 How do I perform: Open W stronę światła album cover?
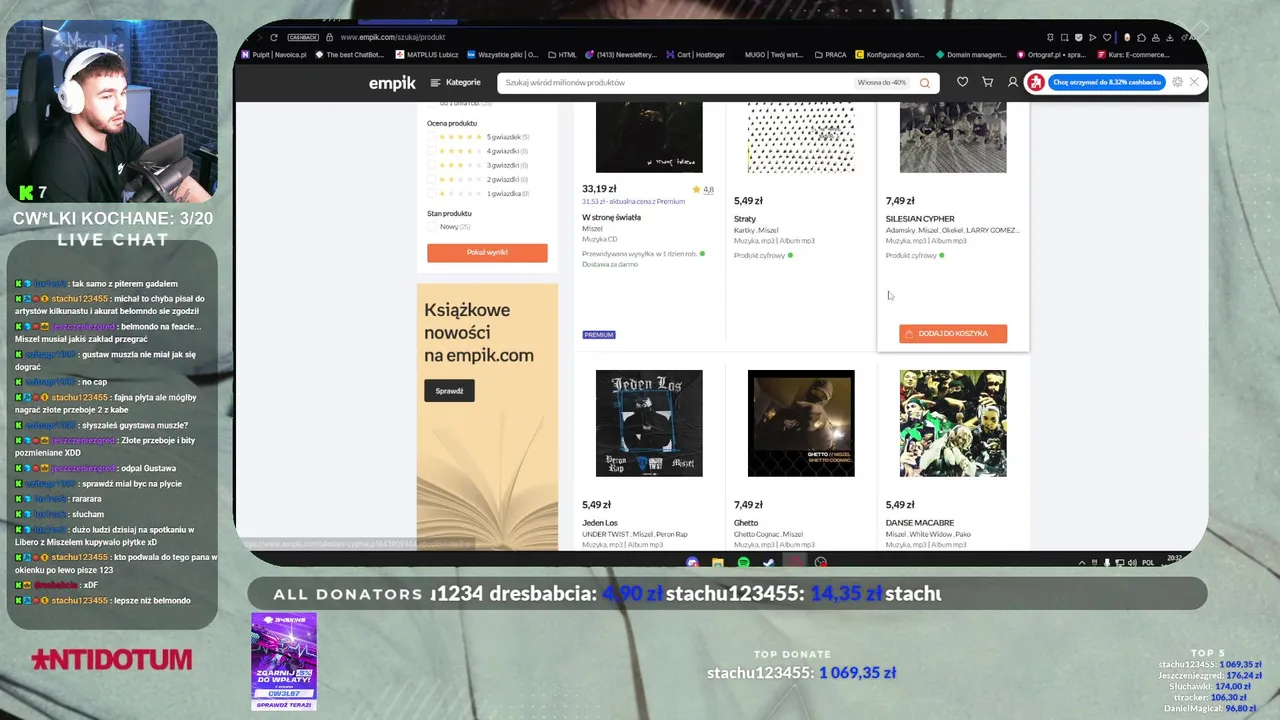(x=649, y=137)
